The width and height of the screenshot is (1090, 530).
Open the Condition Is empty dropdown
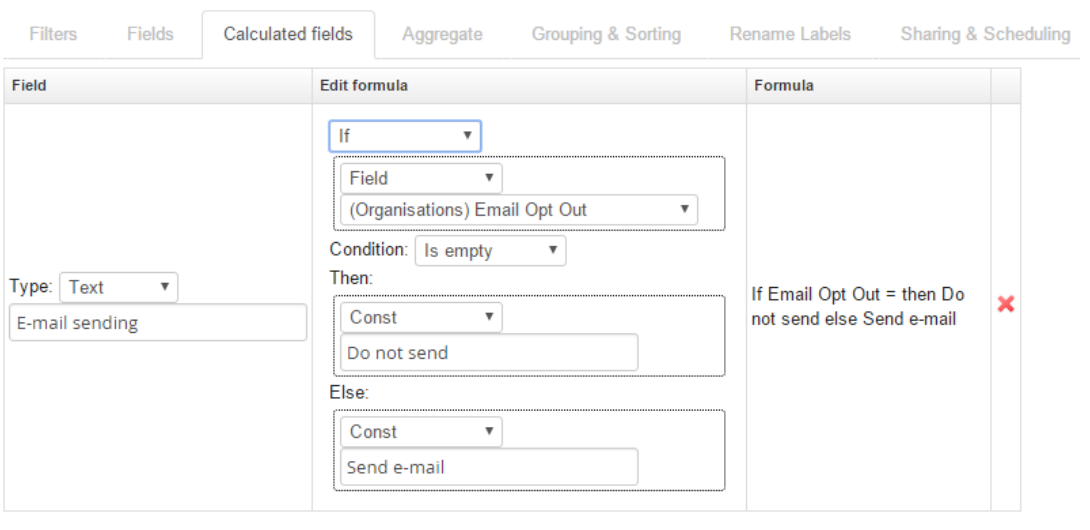pos(490,251)
